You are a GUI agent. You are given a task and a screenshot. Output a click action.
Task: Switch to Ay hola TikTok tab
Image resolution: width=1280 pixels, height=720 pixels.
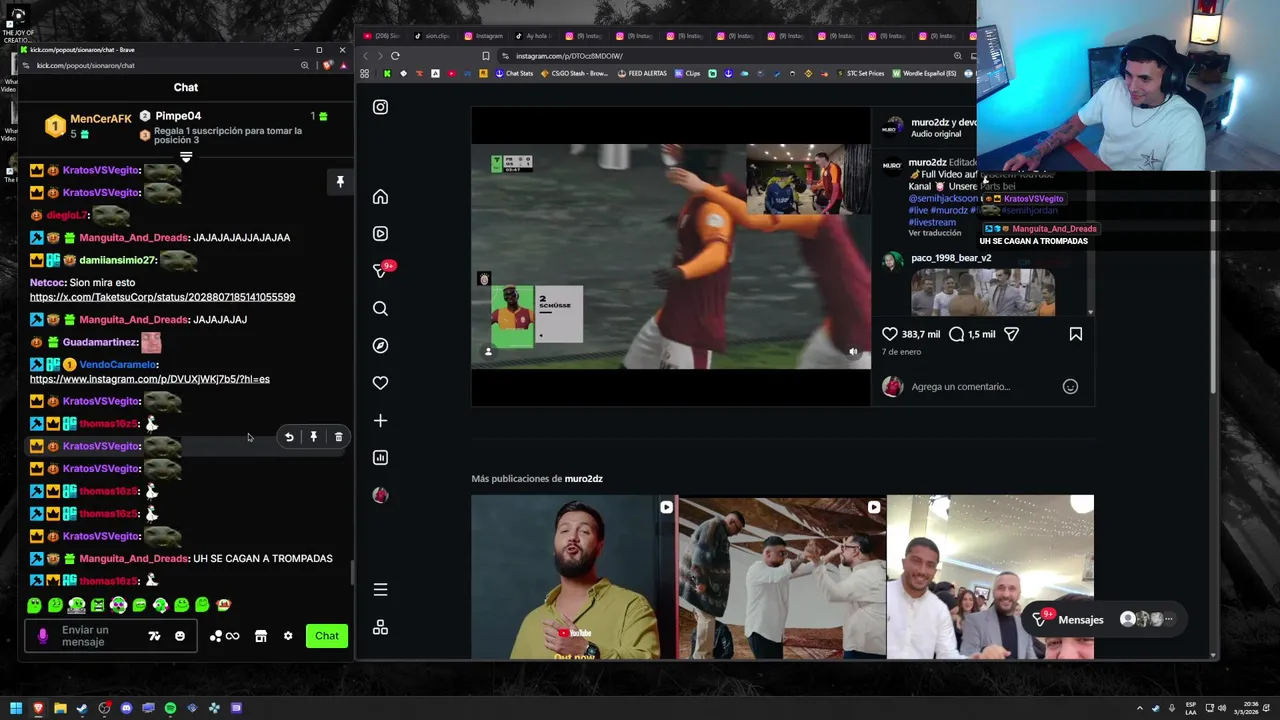pyautogui.click(x=534, y=36)
